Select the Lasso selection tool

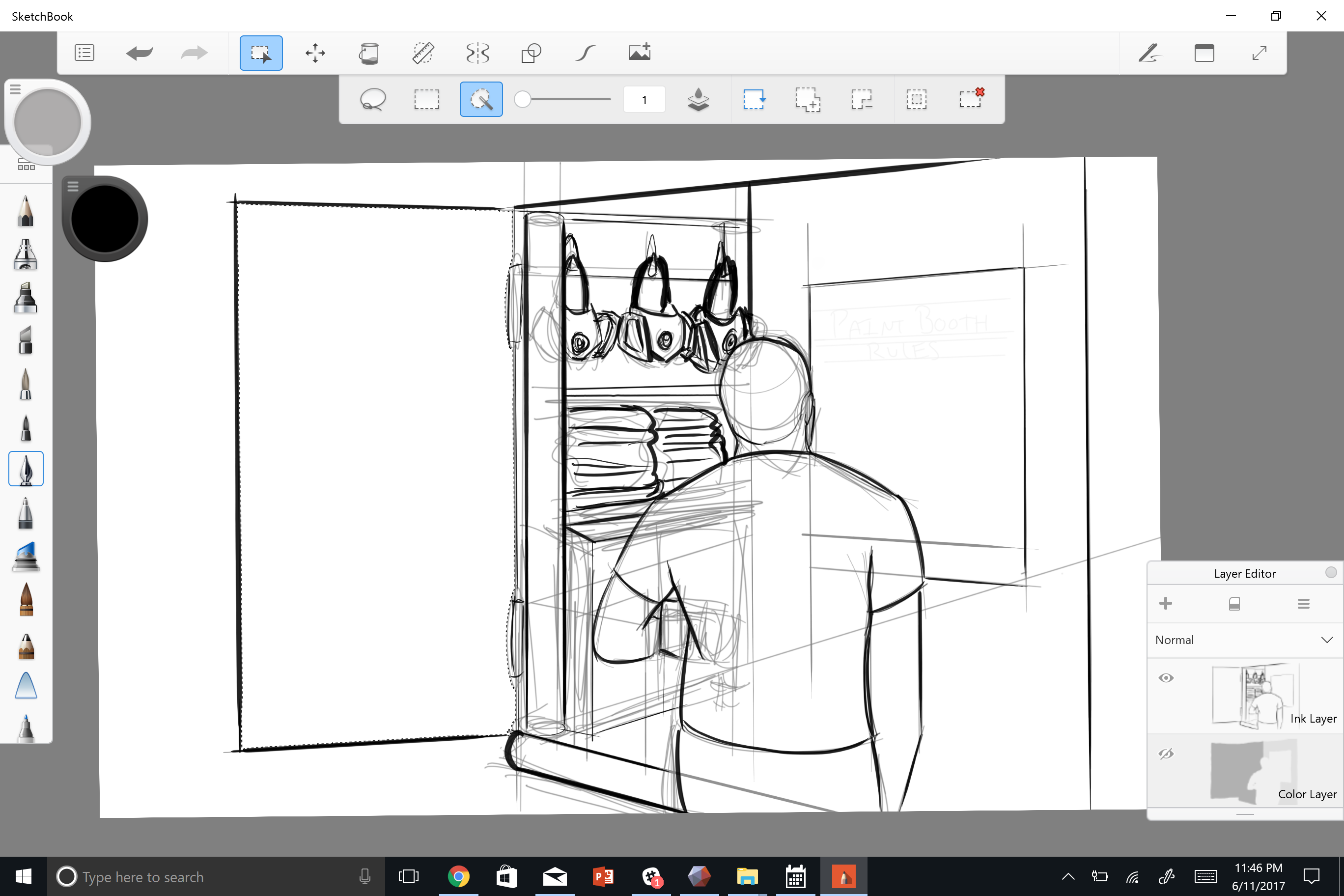click(x=372, y=99)
